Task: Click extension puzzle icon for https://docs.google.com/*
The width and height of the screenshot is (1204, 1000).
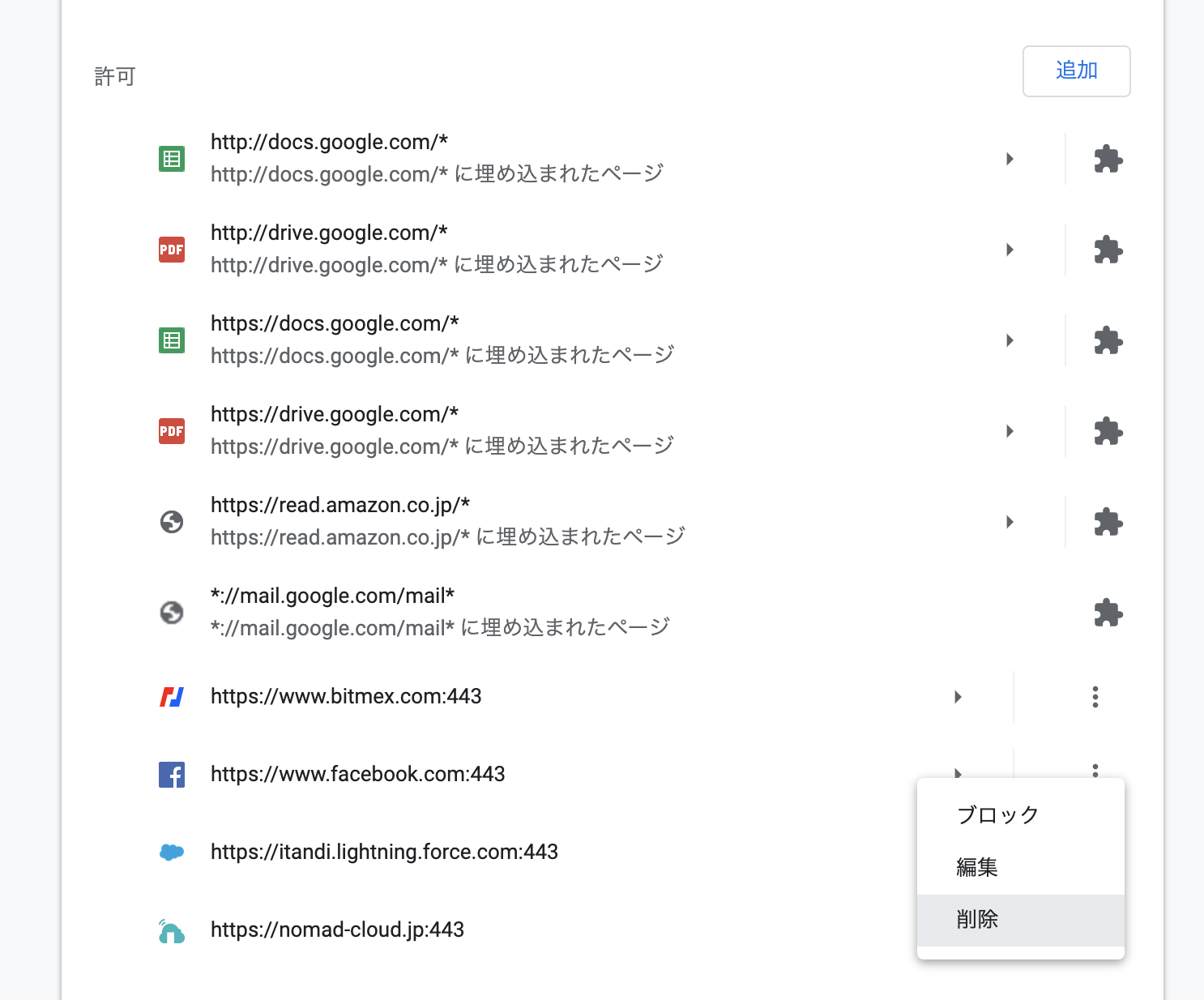Action: 1108,340
